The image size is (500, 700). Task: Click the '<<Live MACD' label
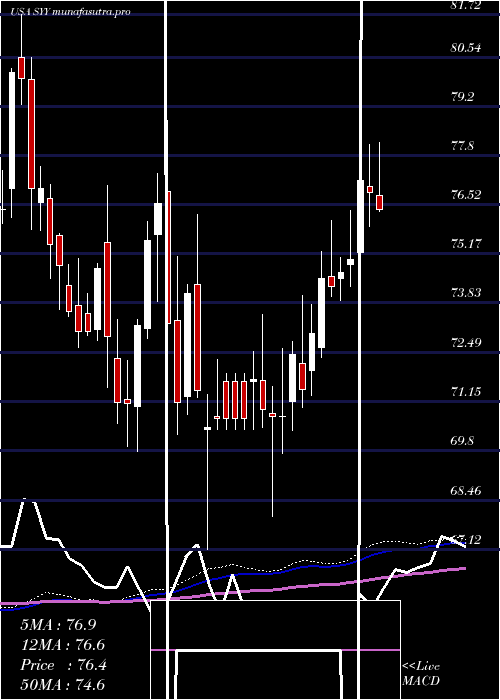421,673
